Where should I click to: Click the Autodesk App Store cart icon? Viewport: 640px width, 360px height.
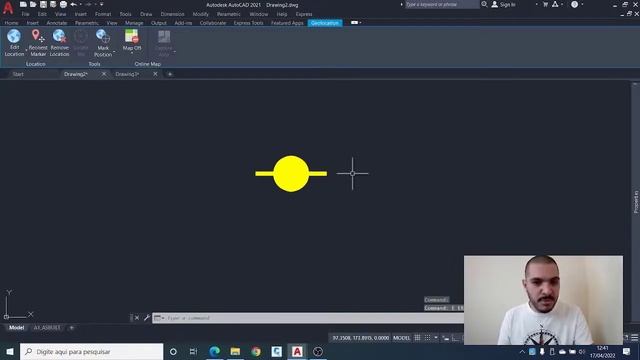(x=545, y=4)
